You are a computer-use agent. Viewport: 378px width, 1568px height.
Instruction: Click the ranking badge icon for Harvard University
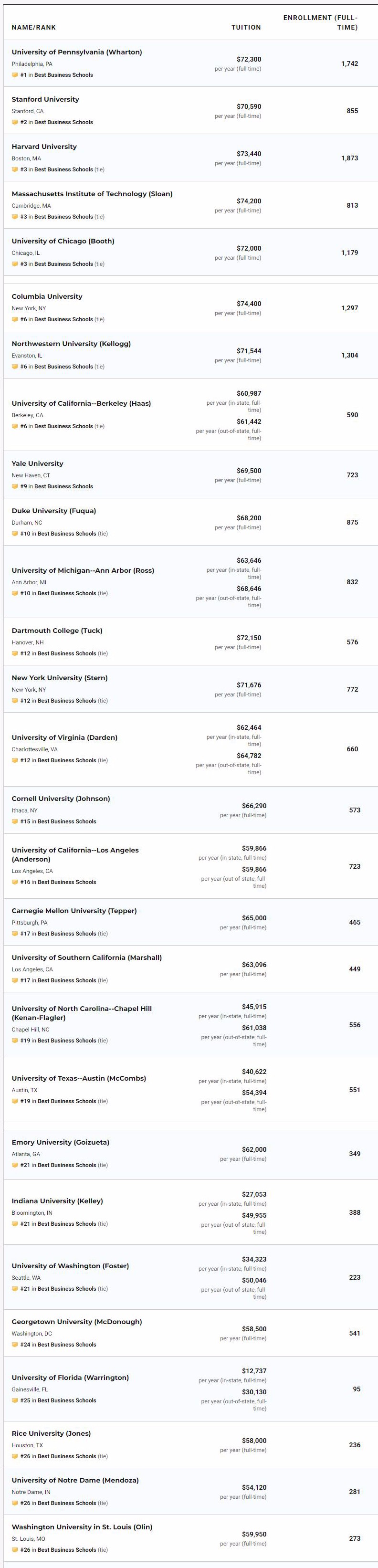15,170
